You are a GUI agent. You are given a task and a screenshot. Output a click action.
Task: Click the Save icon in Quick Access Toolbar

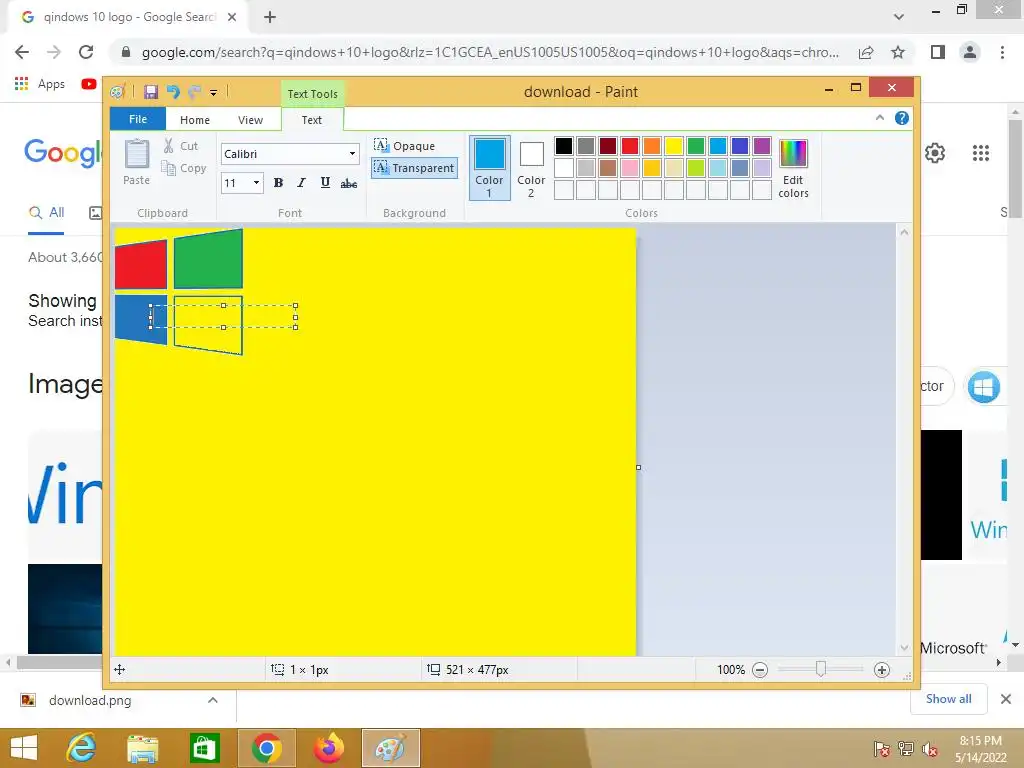point(151,92)
